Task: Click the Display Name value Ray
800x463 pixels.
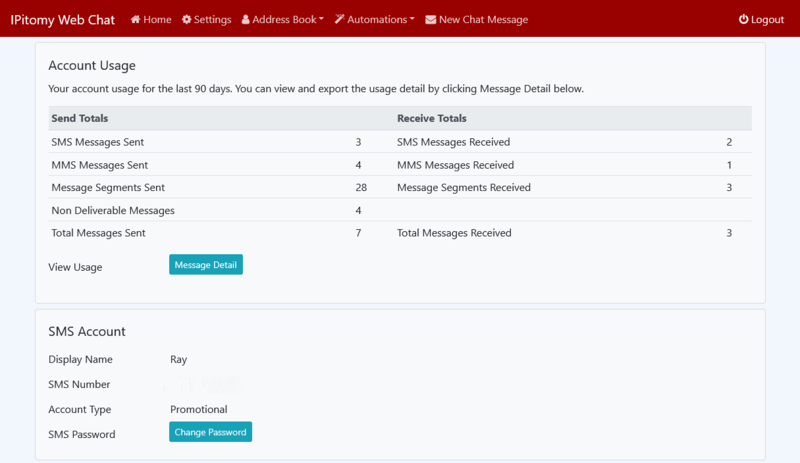Action: 179,360
